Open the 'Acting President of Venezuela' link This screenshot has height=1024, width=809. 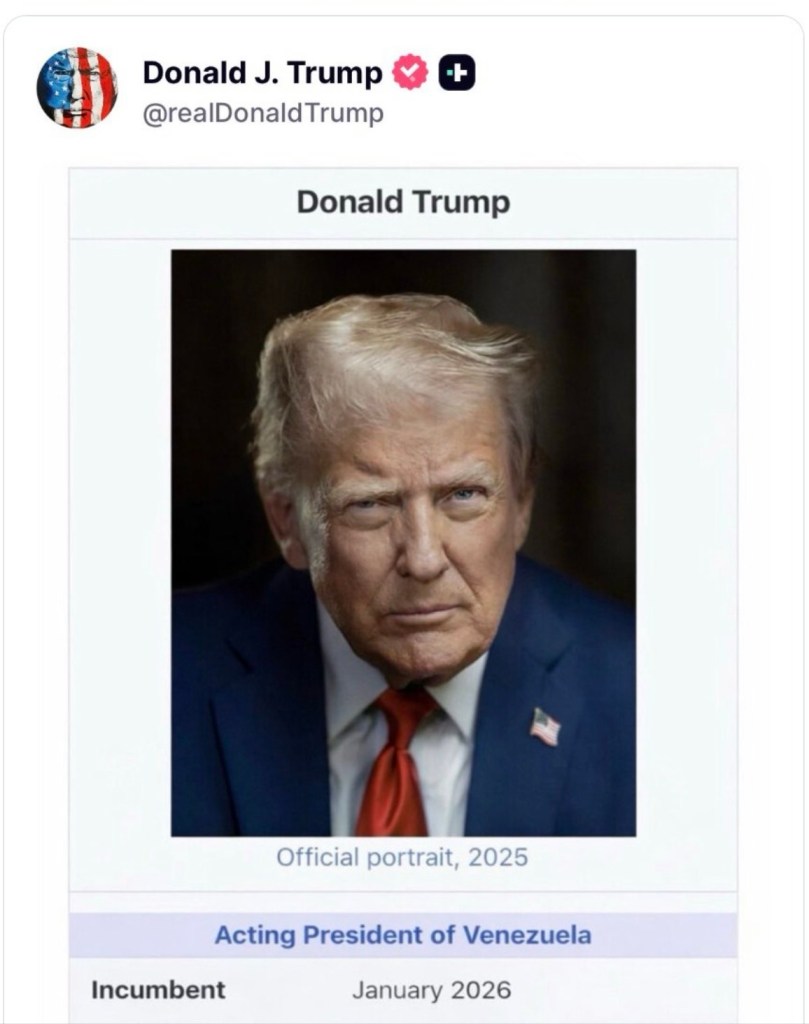(403, 935)
